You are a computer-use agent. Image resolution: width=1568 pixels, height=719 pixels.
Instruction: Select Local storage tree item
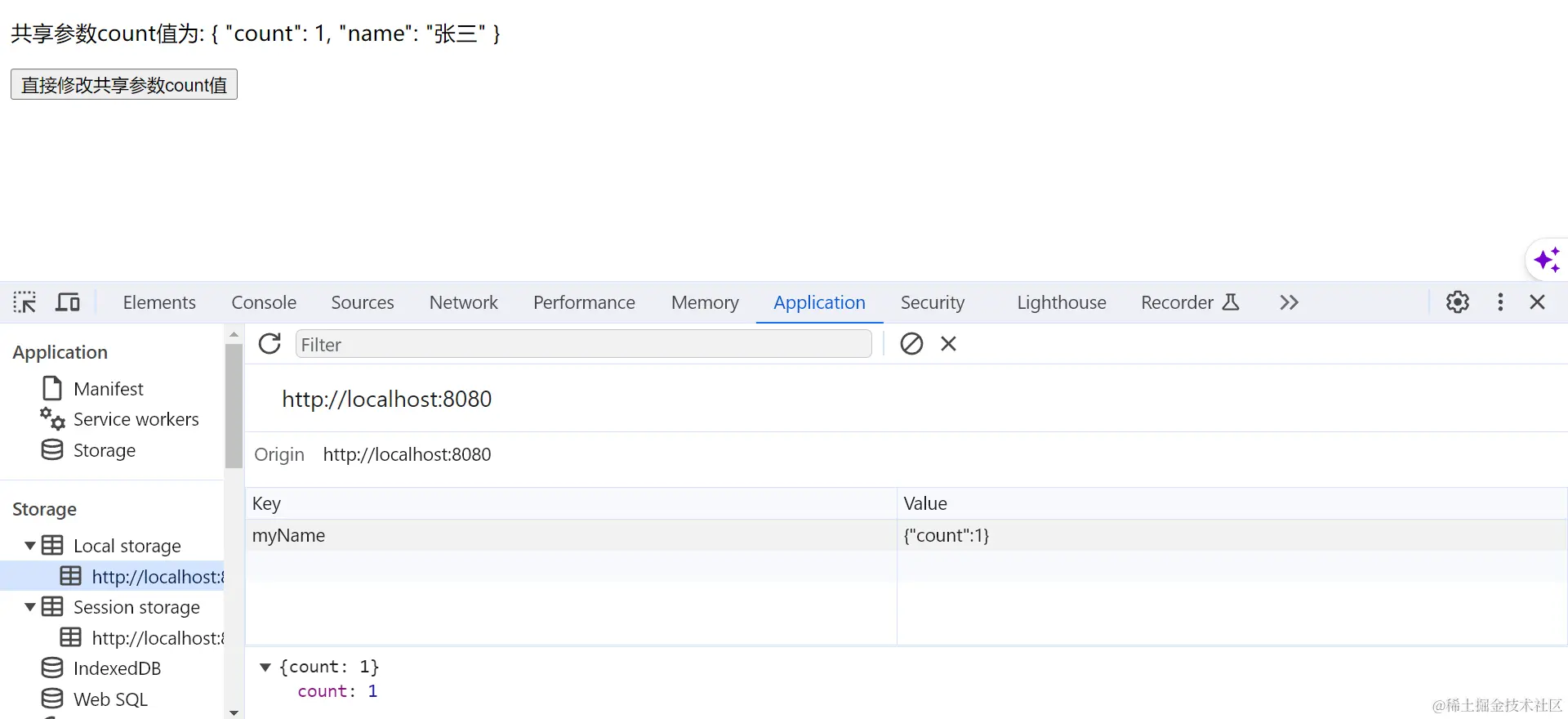[127, 546]
